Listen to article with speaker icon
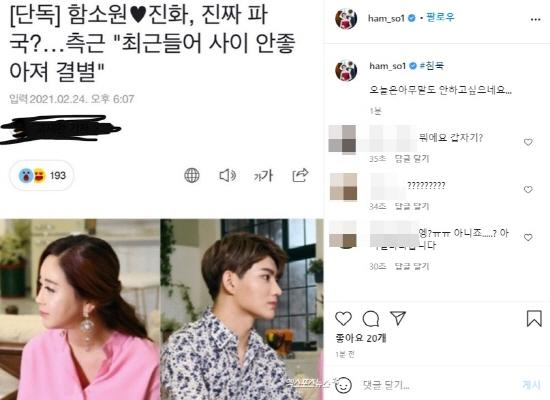The width and height of the screenshot is (550, 400). [227, 175]
